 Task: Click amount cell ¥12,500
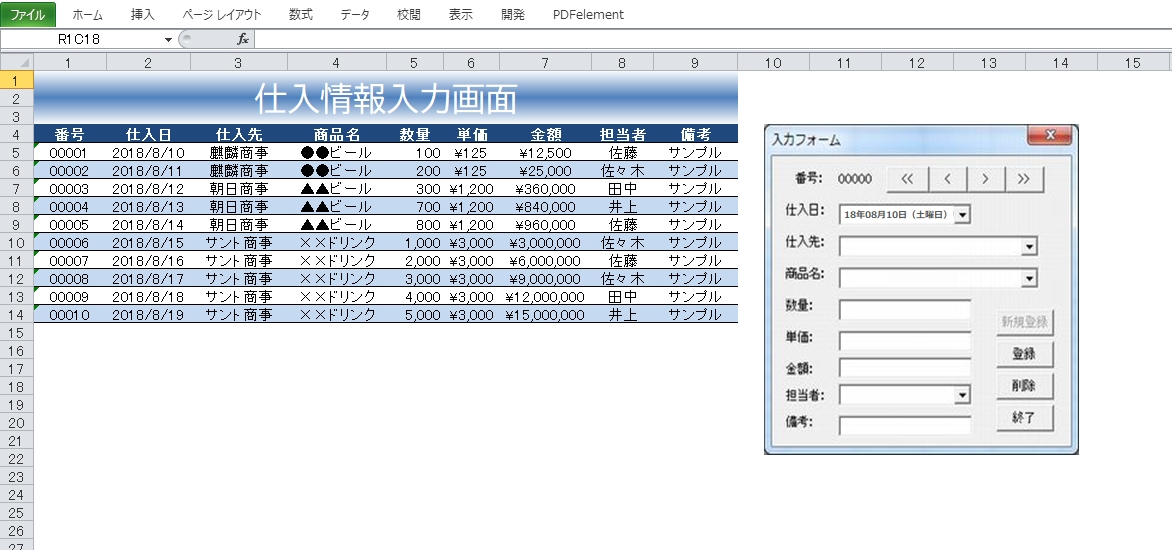[545, 153]
